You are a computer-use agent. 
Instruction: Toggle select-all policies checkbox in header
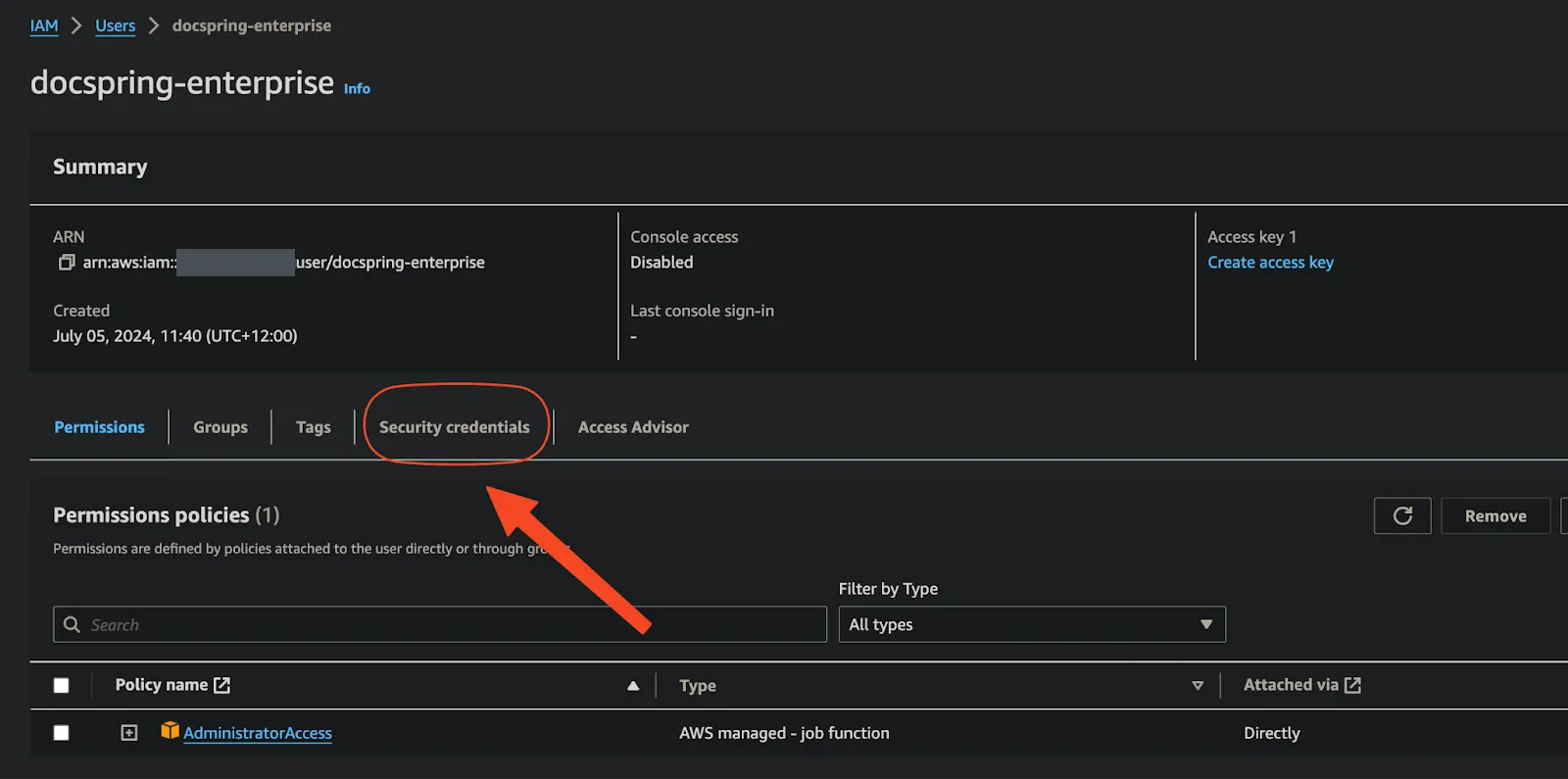[62, 686]
